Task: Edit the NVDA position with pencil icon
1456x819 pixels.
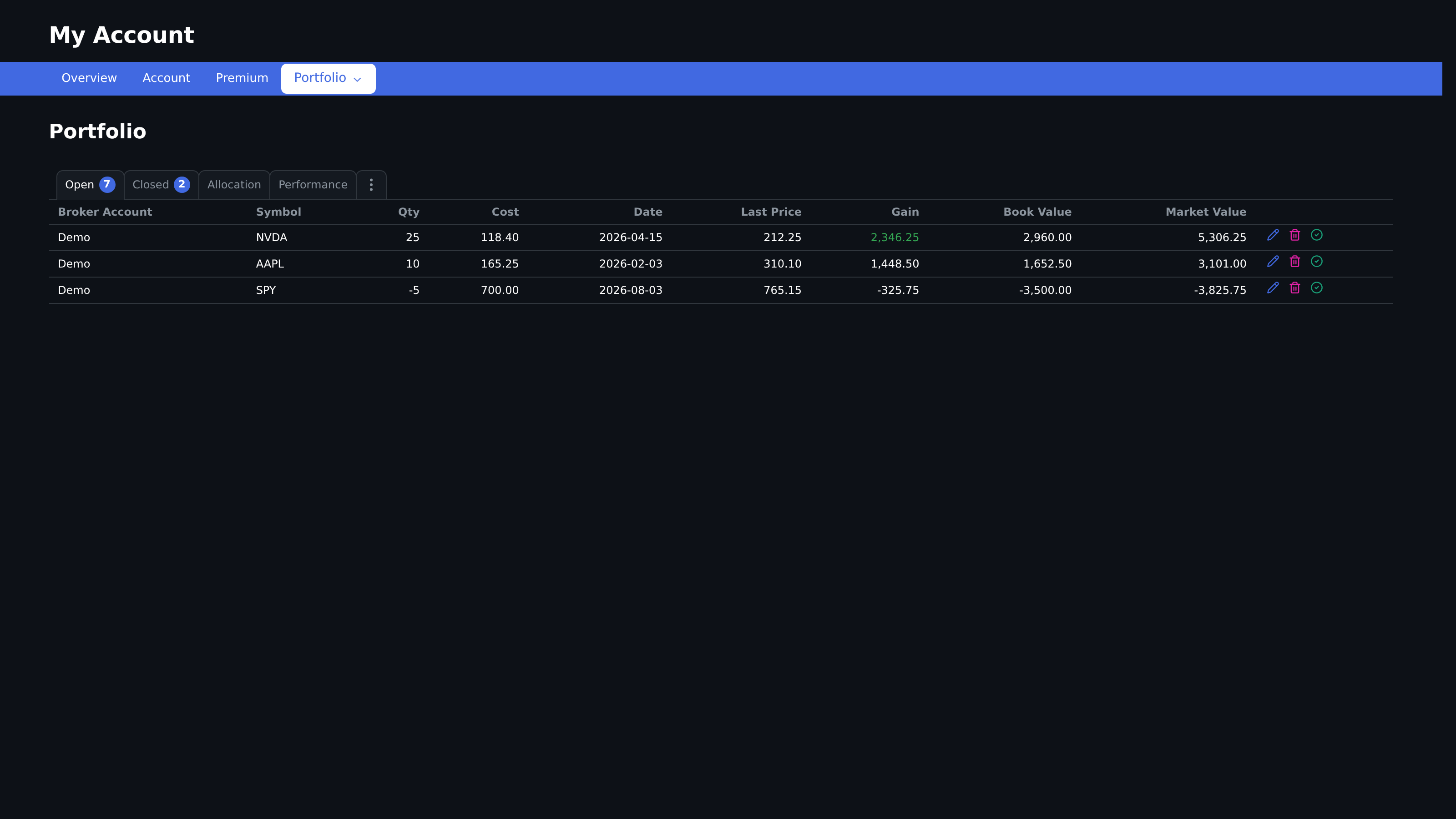Action: click(x=1273, y=235)
